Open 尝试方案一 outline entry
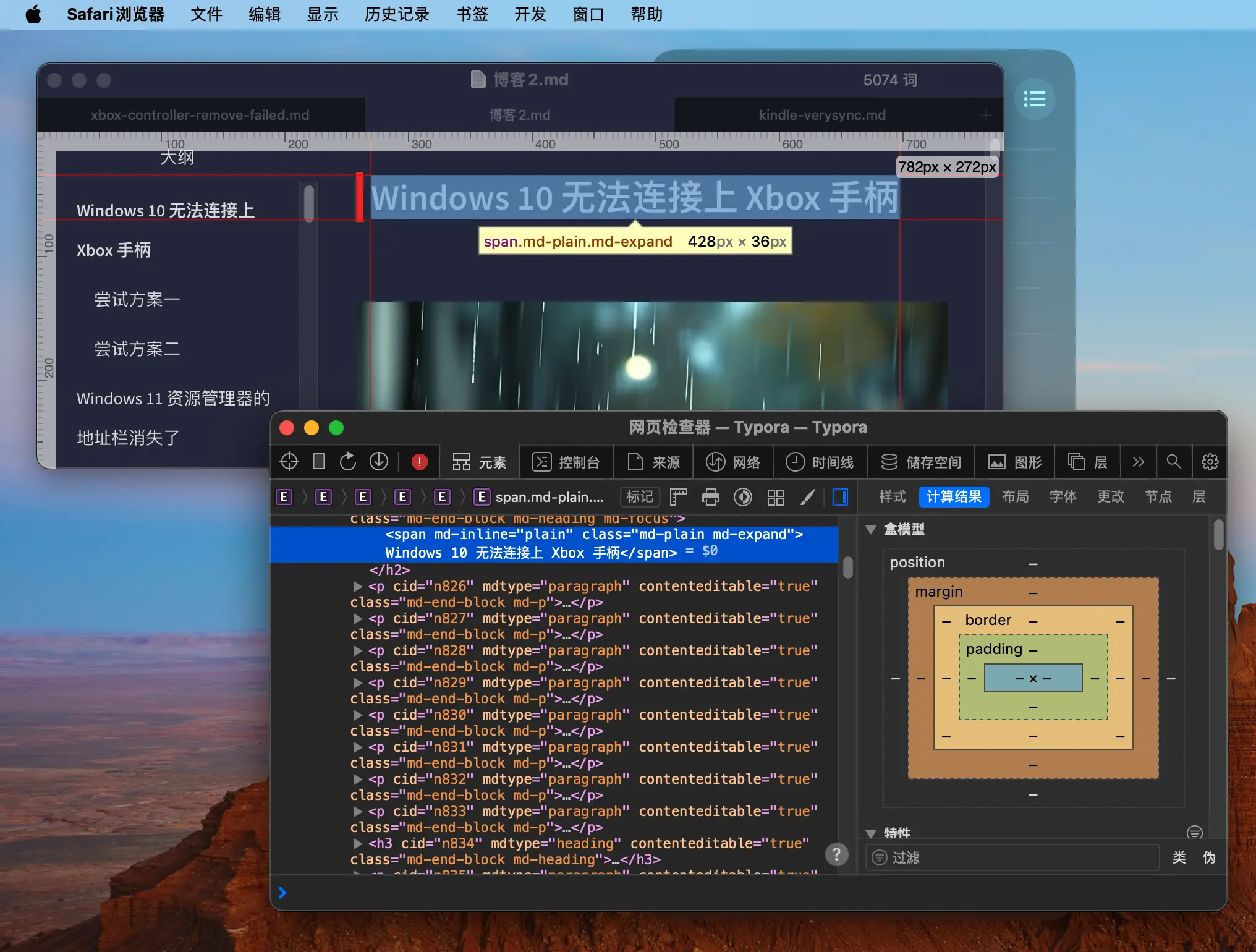Viewport: 1256px width, 952px height. (x=137, y=300)
